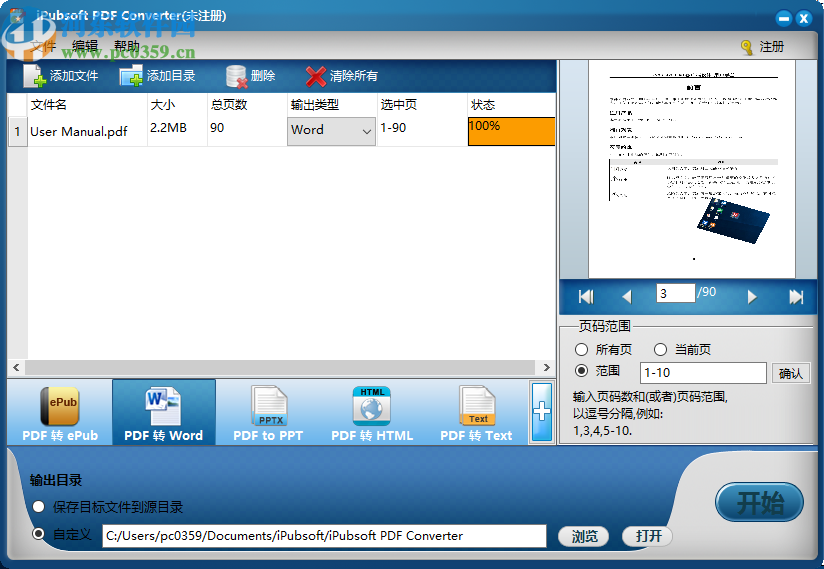The image size is (824, 569).
Task: Click the red X Clear All icon
Action: coord(315,76)
